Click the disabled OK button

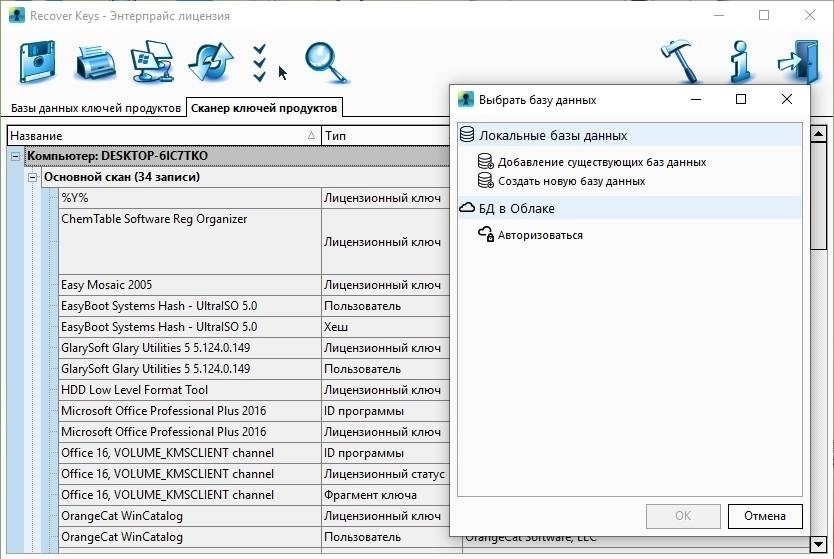click(683, 516)
